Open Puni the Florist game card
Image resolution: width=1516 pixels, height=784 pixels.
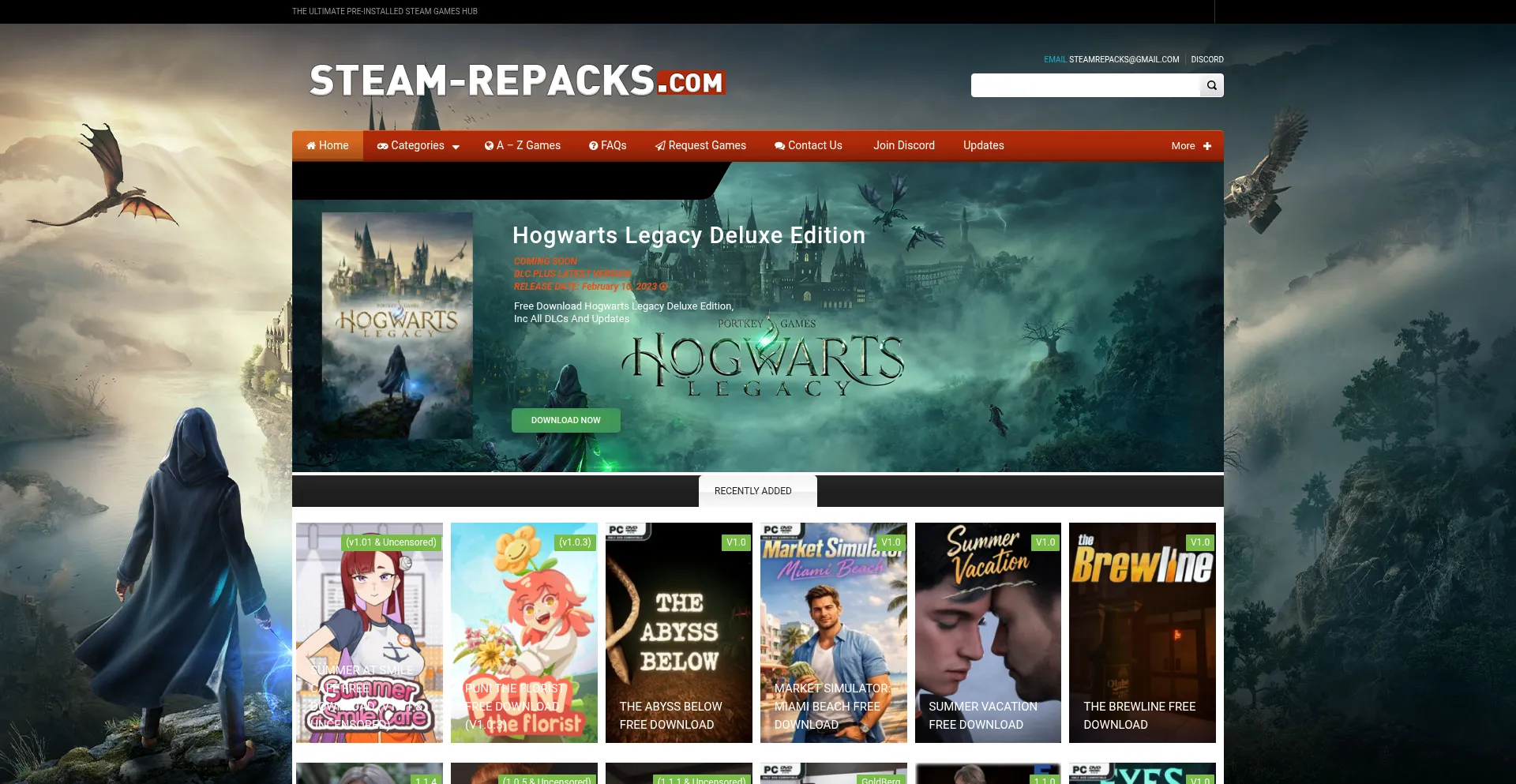pos(524,632)
